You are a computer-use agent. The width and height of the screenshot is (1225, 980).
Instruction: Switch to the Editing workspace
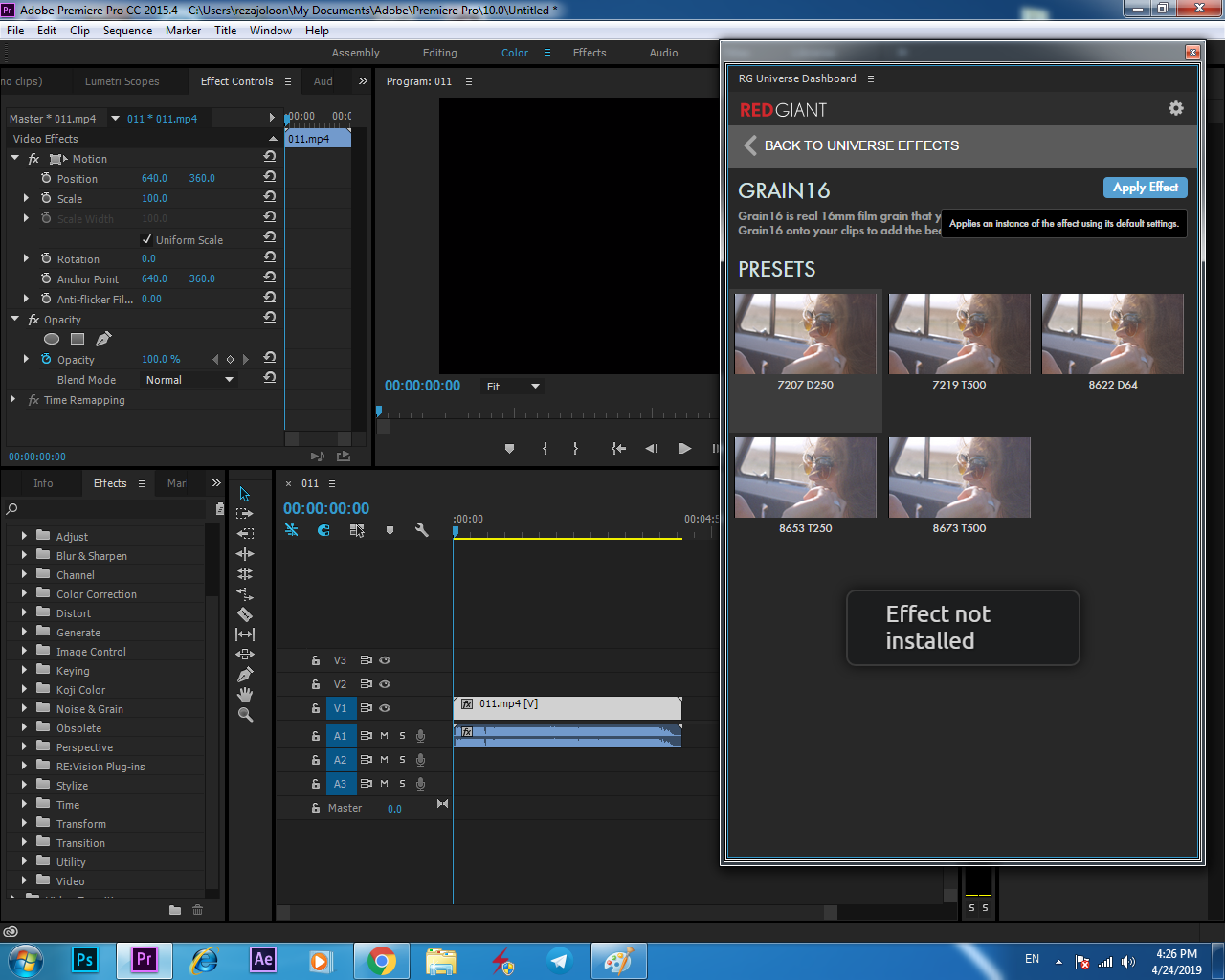click(x=439, y=53)
